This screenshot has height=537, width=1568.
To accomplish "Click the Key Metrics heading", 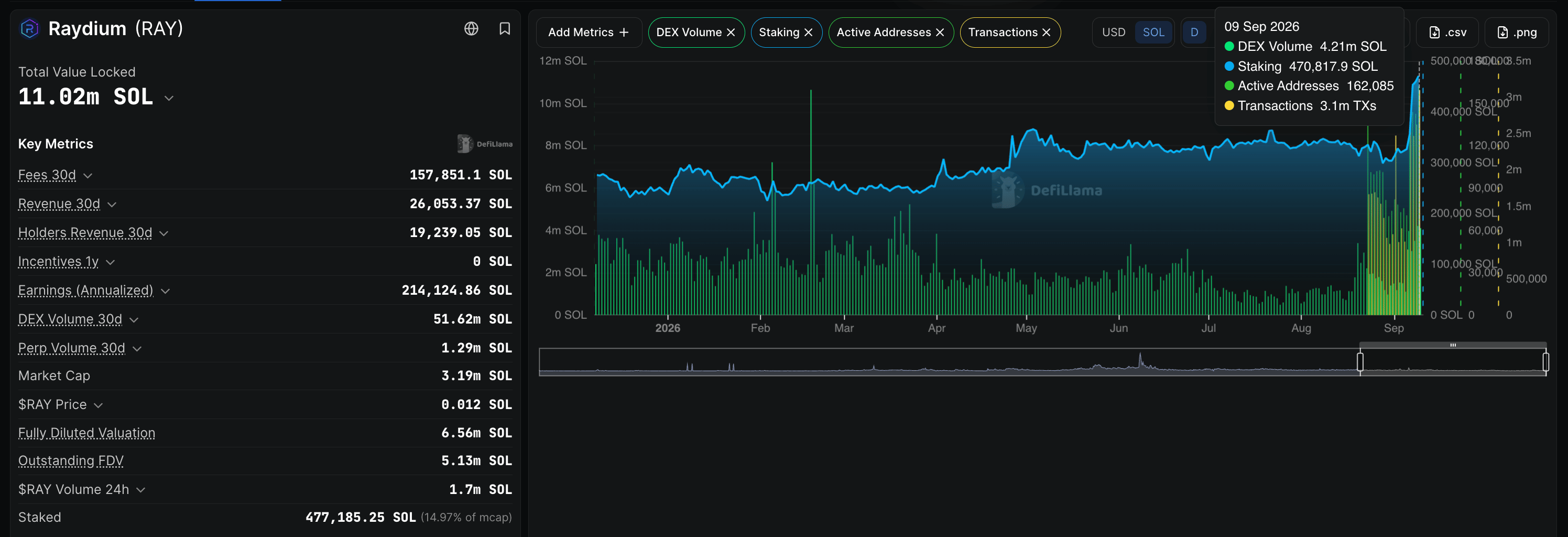I will click(x=56, y=144).
